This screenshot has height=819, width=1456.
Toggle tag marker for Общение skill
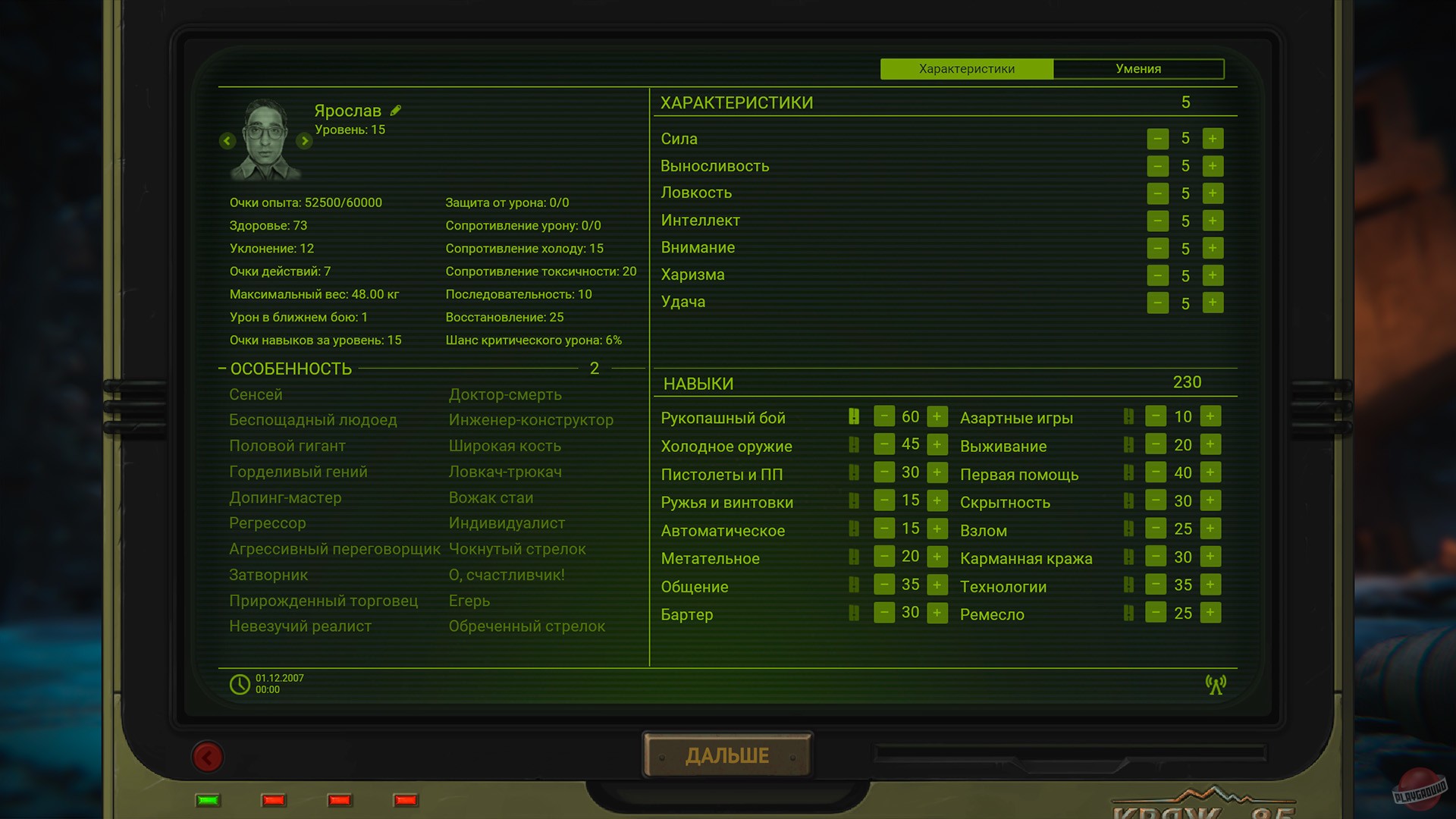point(854,585)
